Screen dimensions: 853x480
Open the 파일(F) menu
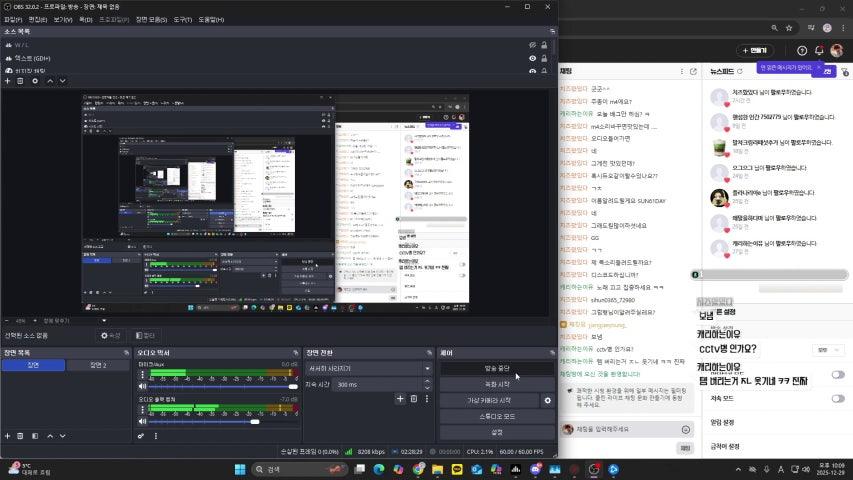point(14,19)
